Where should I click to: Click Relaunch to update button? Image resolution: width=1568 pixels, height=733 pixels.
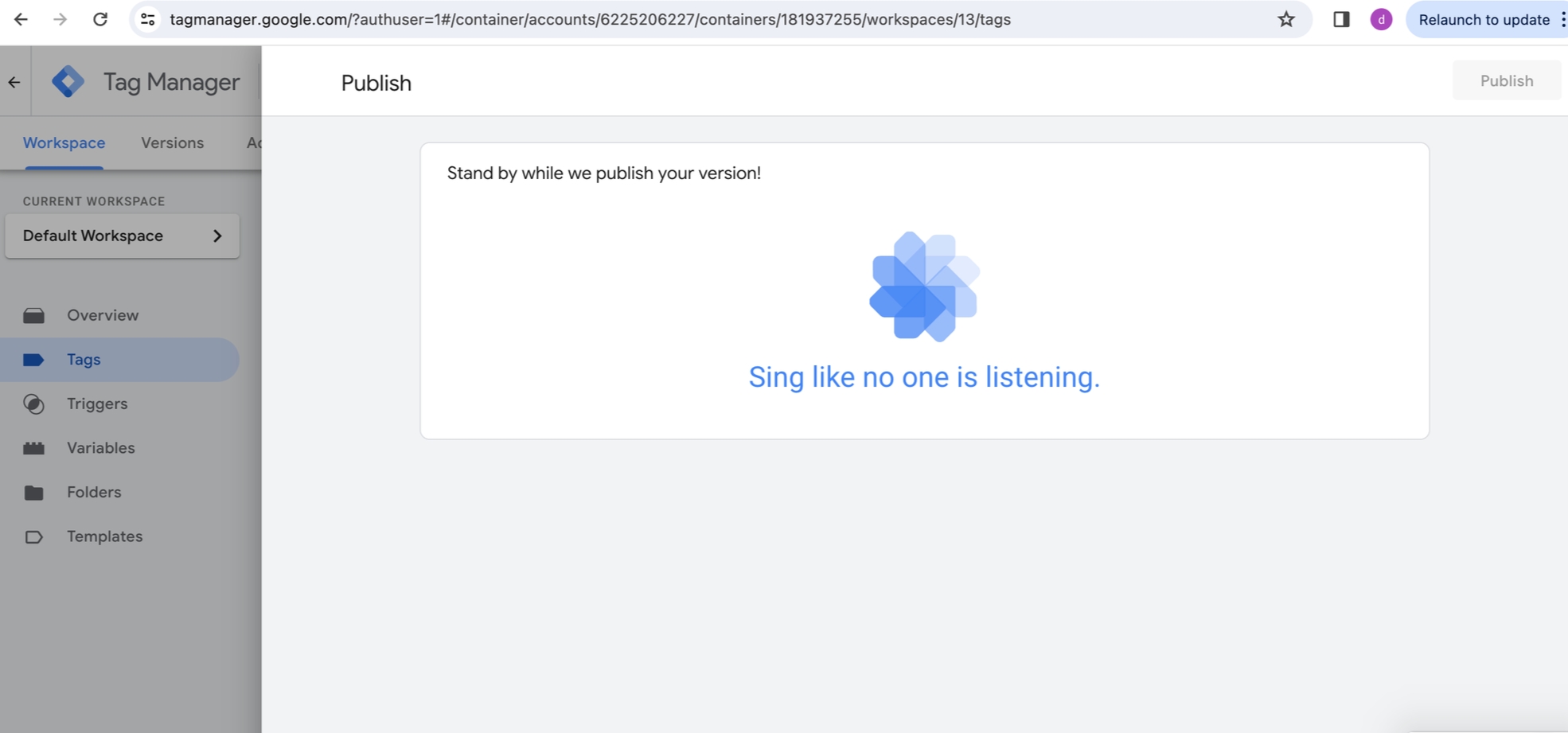pos(1483,19)
